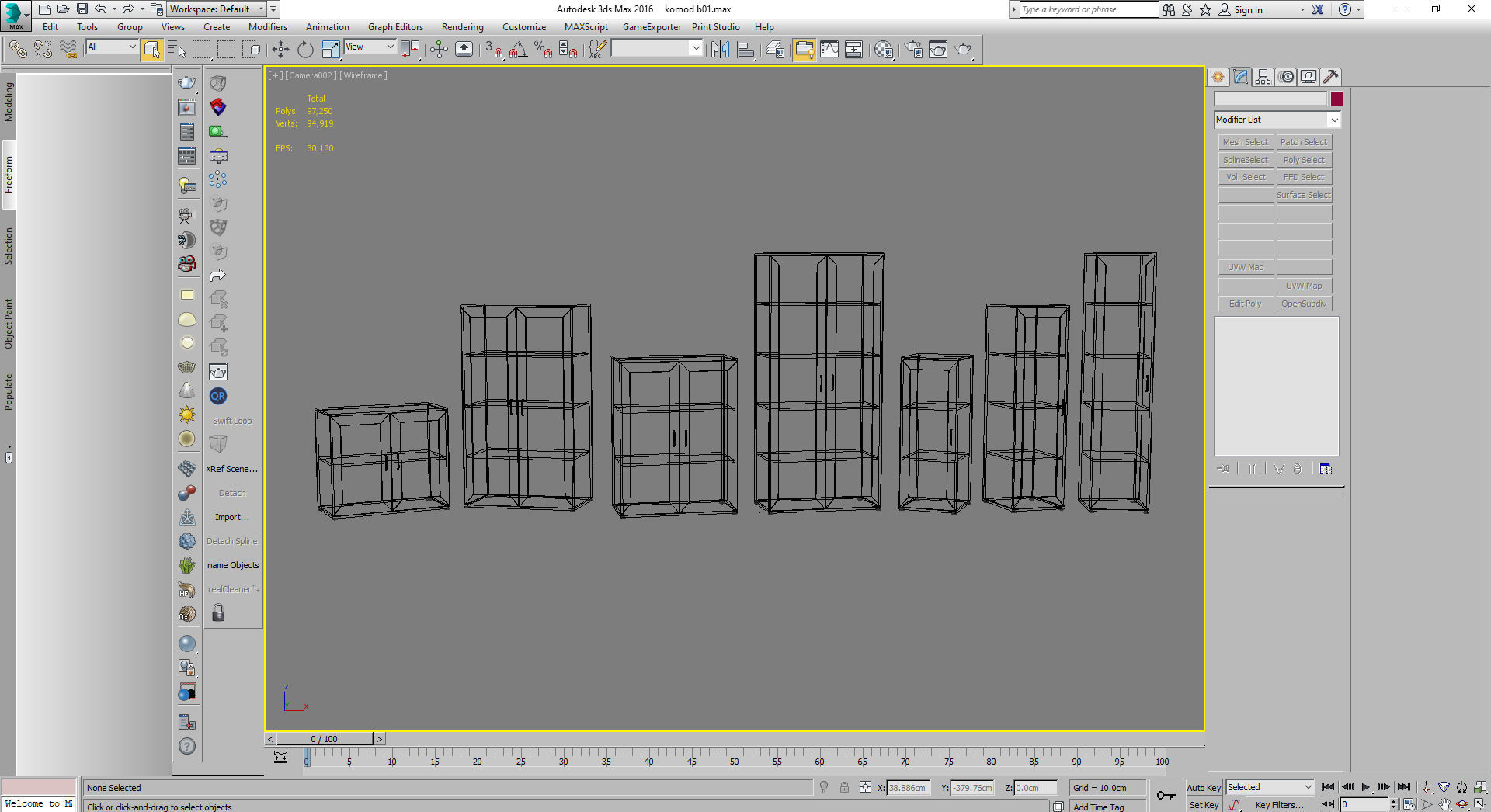Save the scene with the floppy icon
1491x812 pixels.
82,9
